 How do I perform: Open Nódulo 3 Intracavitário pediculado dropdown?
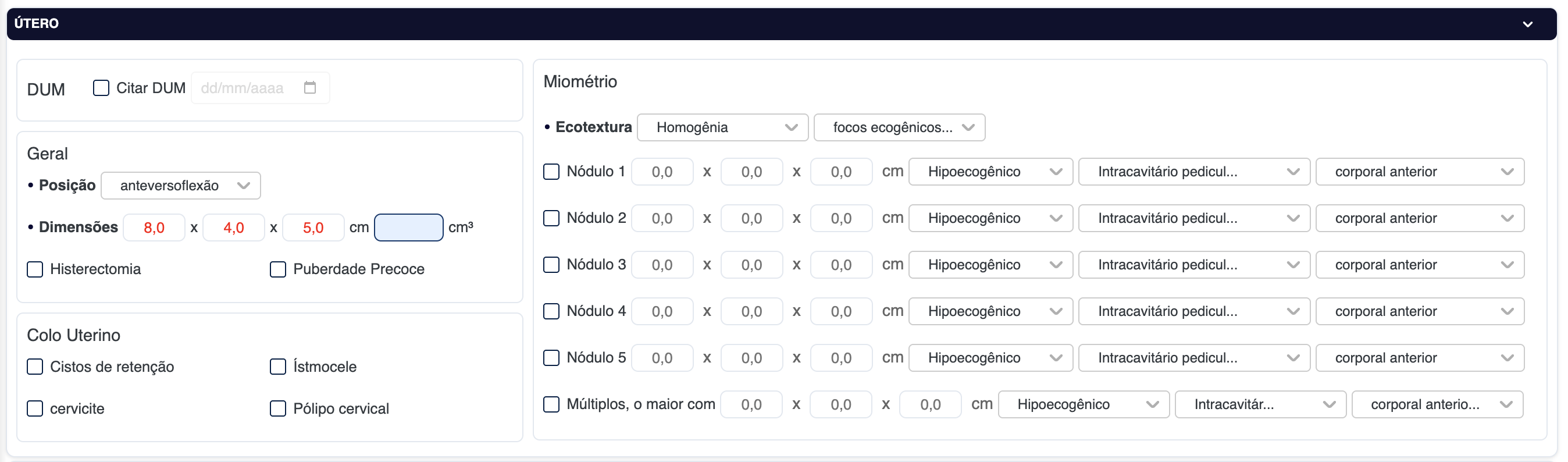click(1193, 265)
